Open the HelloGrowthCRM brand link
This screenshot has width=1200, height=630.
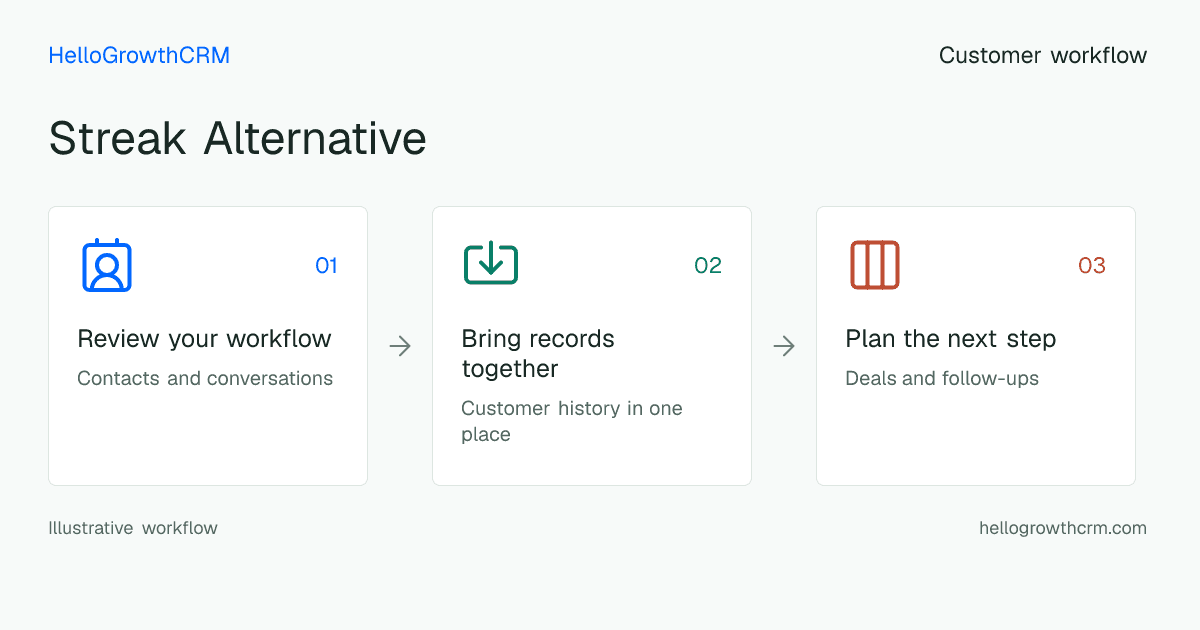coord(139,56)
